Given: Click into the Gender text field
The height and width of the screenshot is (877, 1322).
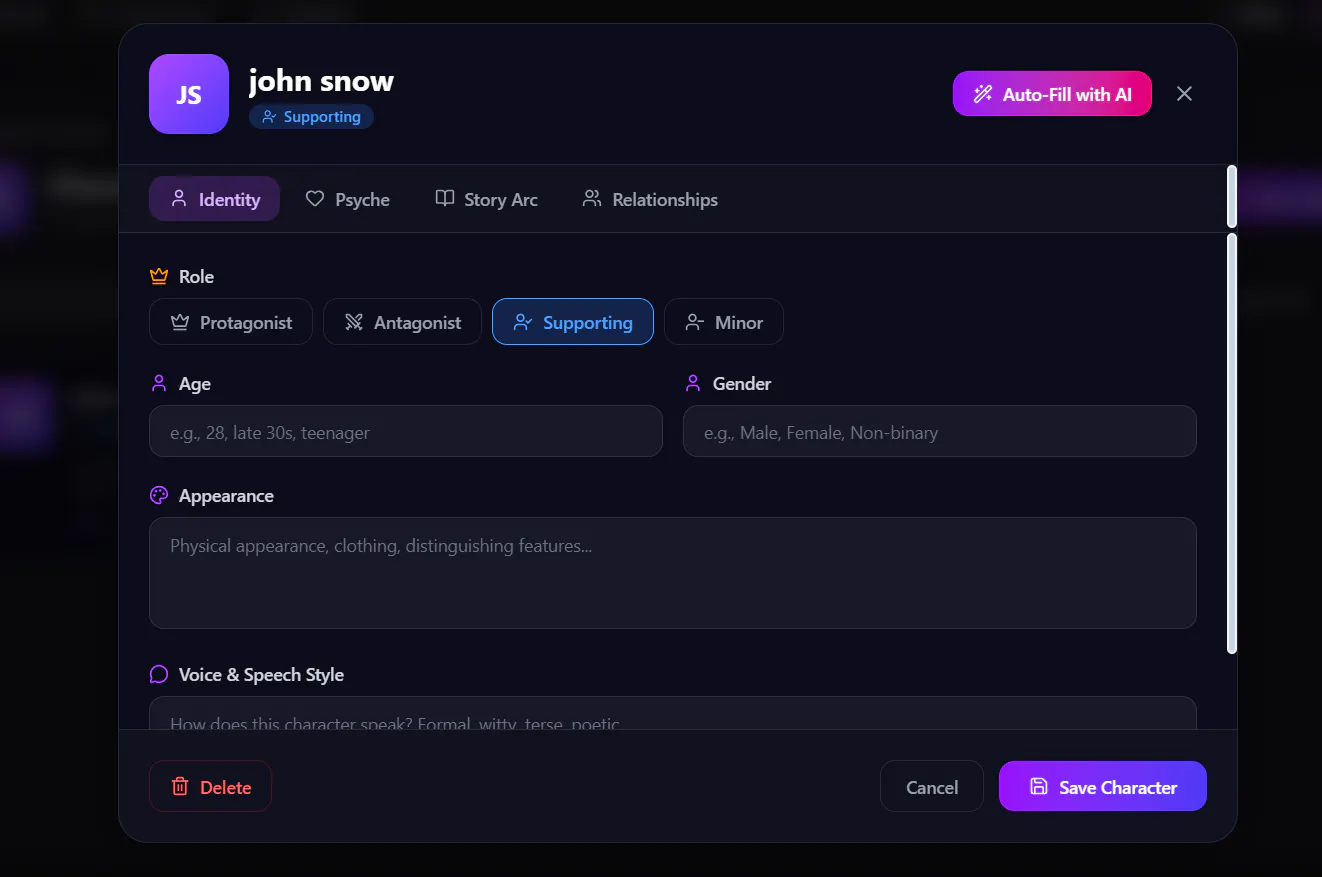Looking at the screenshot, I should (940, 431).
